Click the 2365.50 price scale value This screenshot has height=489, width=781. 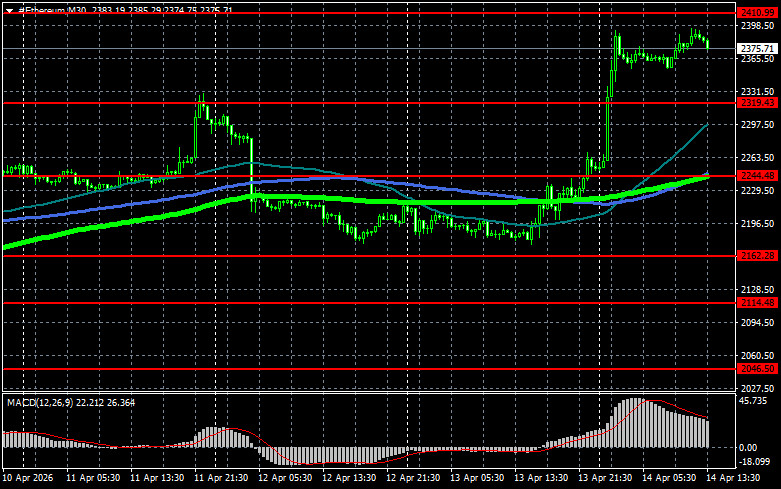757,59
